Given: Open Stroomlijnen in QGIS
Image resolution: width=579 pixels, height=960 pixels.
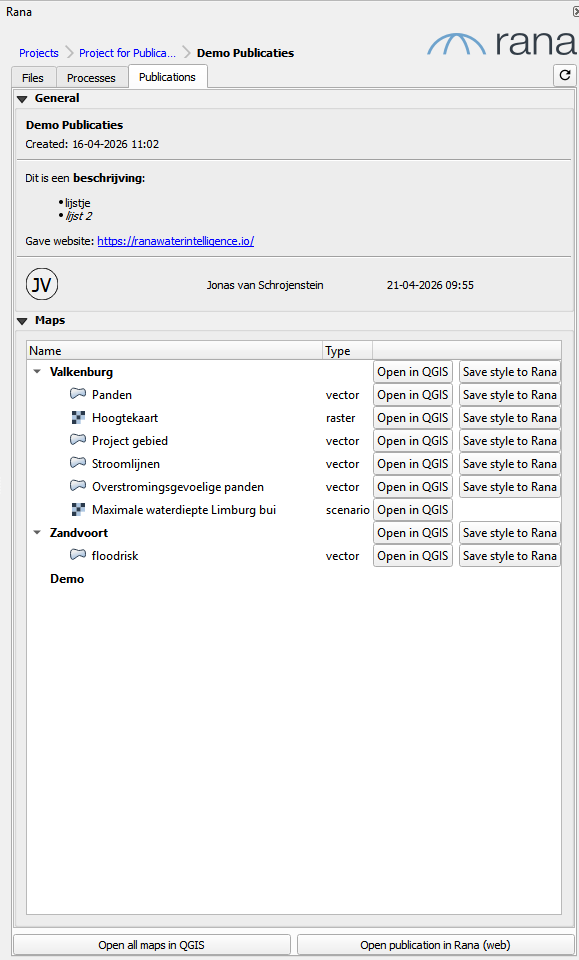Looking at the screenshot, I should [x=413, y=463].
